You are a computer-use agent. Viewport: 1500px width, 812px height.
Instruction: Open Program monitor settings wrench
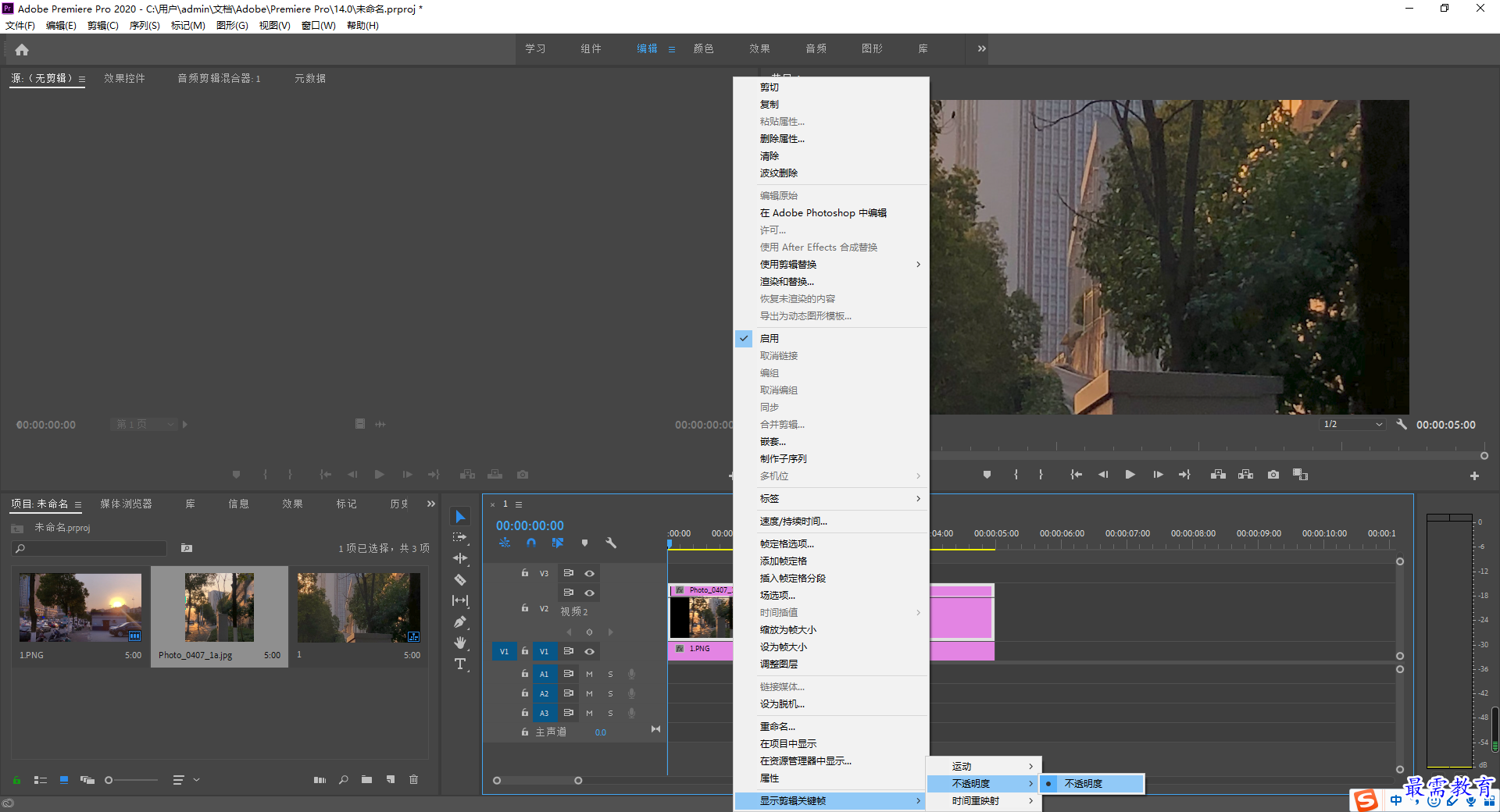[1402, 425]
